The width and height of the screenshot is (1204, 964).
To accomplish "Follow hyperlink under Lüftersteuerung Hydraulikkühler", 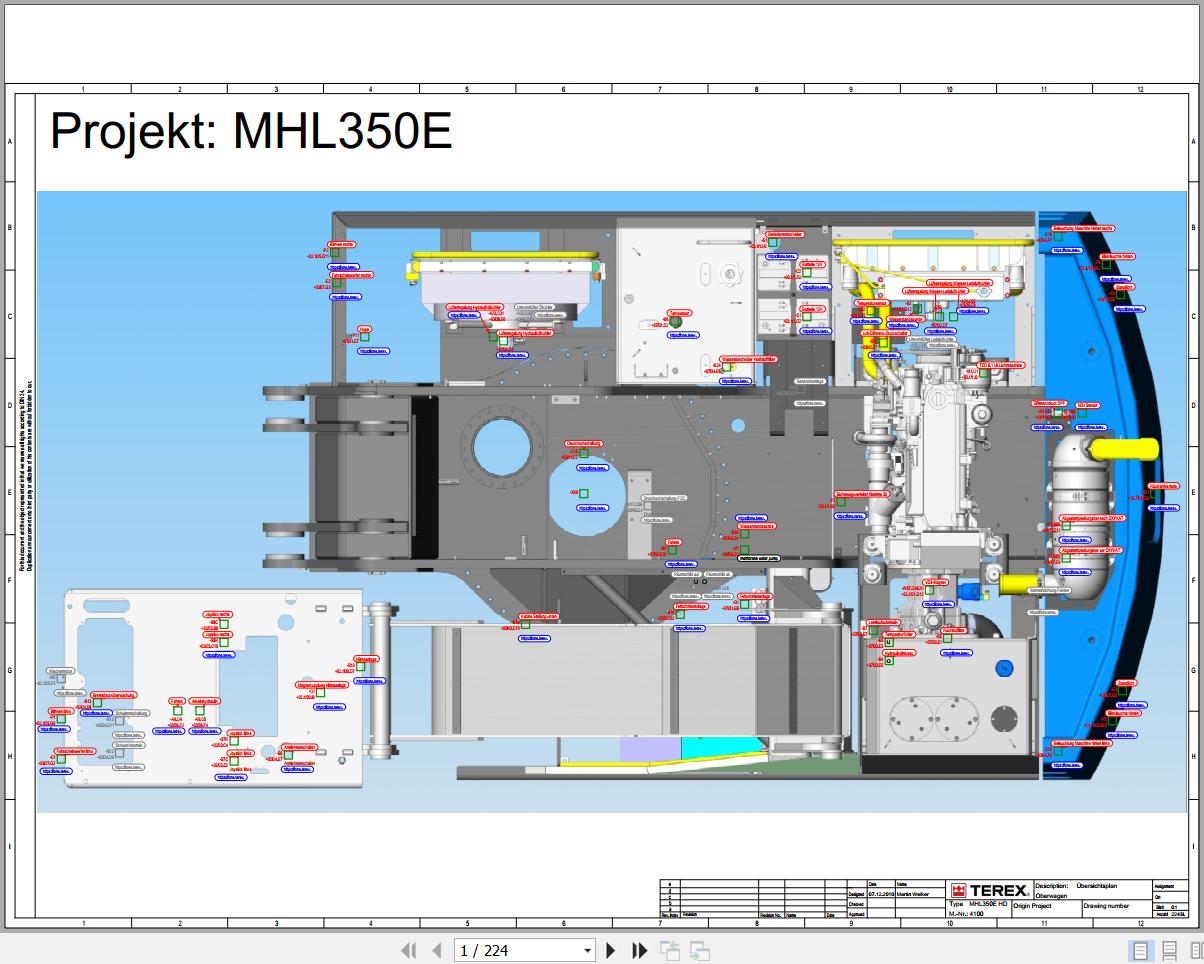I will pos(464,315).
